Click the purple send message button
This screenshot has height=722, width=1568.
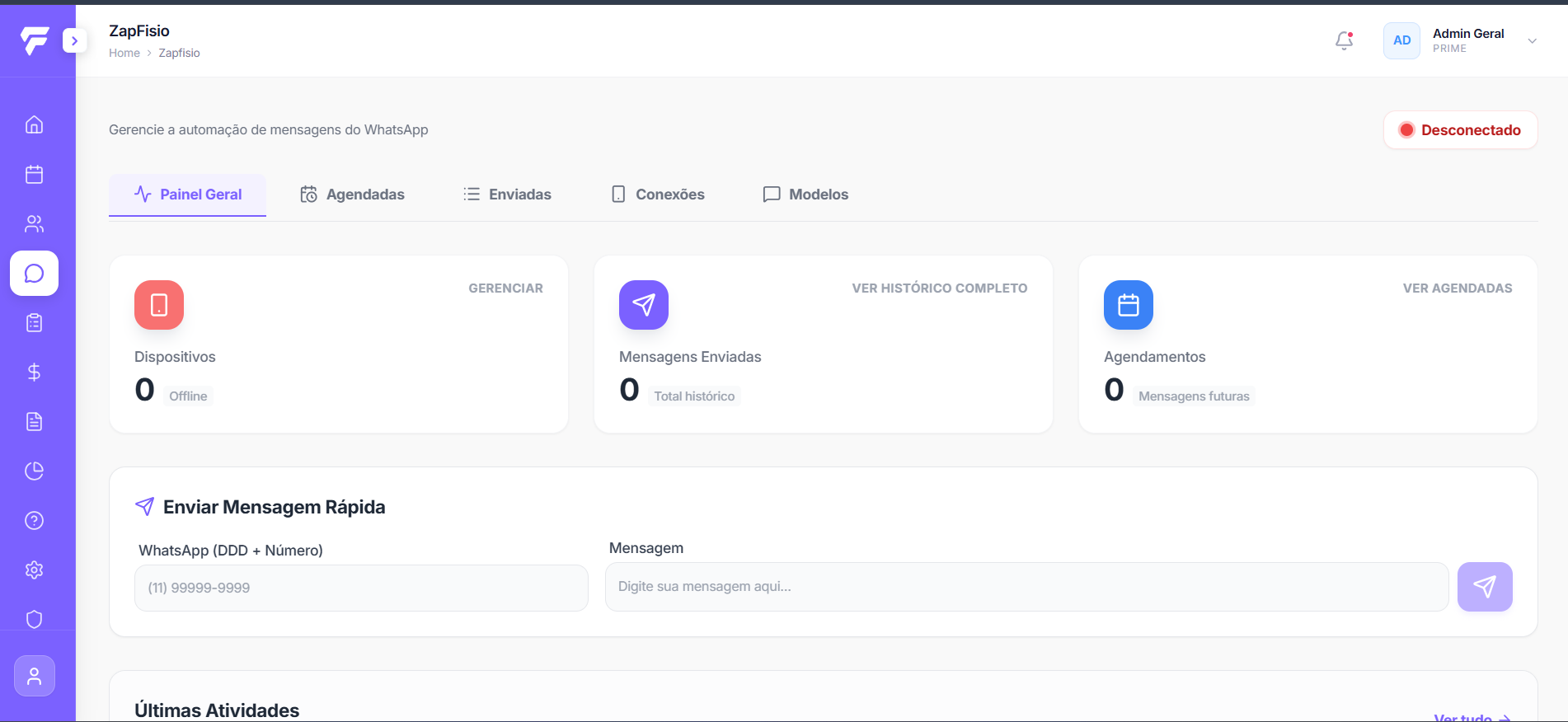click(1485, 587)
